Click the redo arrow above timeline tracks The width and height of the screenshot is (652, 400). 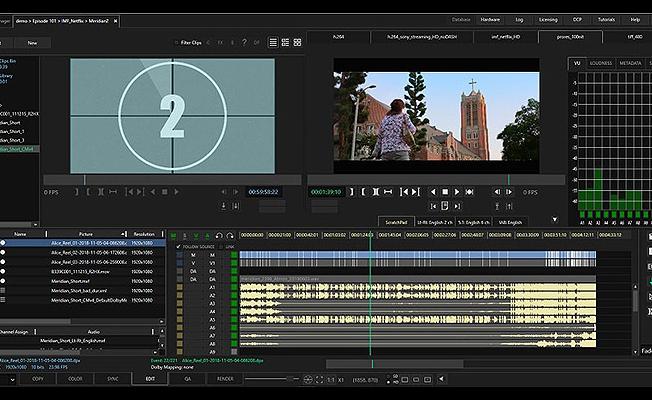(x=230, y=236)
